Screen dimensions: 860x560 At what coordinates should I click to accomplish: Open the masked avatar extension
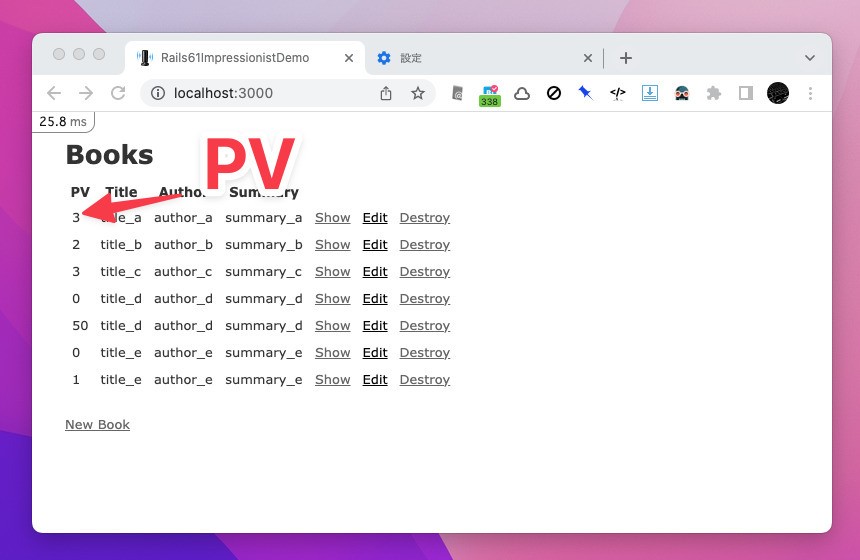tap(682, 94)
